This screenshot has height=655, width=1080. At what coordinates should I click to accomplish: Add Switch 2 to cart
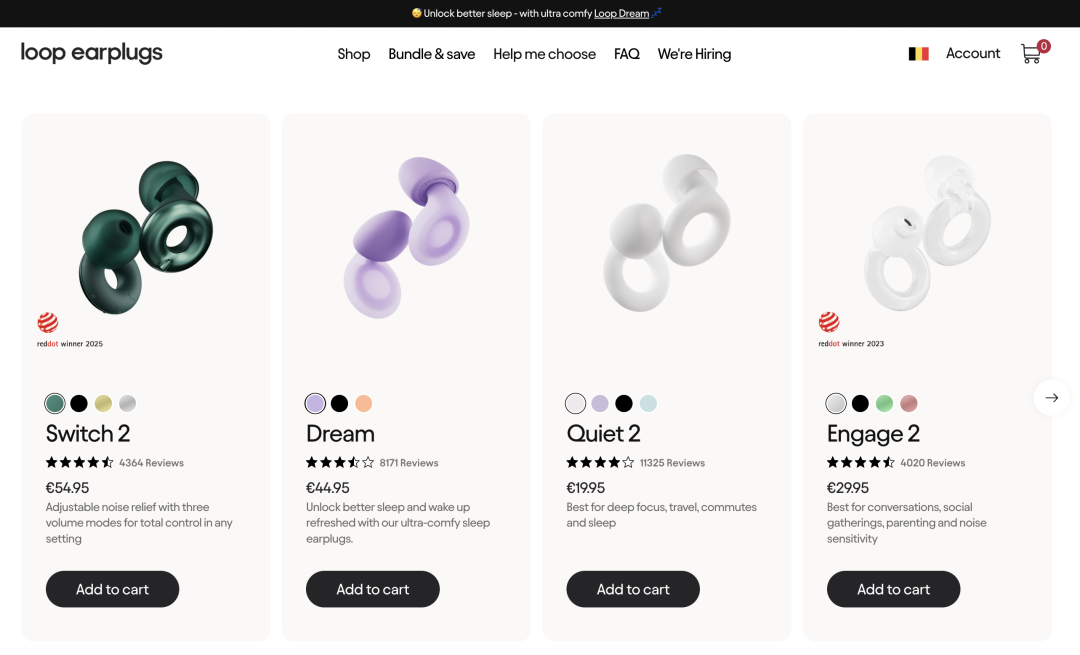pos(112,589)
